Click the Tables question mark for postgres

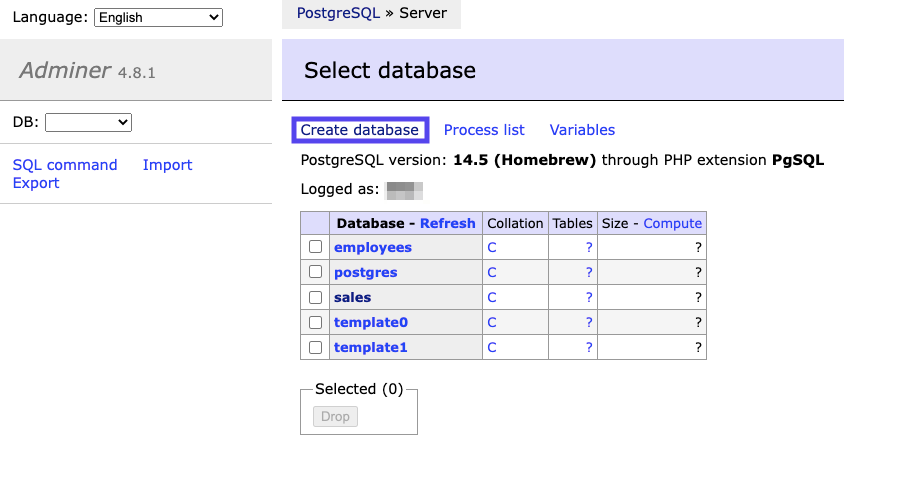point(589,272)
